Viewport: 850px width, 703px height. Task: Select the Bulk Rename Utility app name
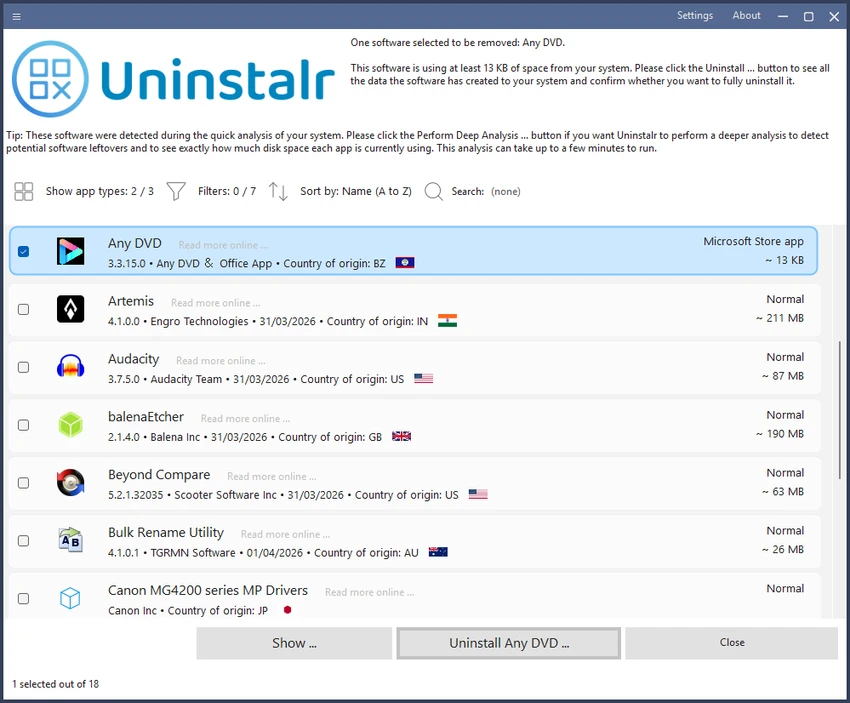tap(165, 533)
